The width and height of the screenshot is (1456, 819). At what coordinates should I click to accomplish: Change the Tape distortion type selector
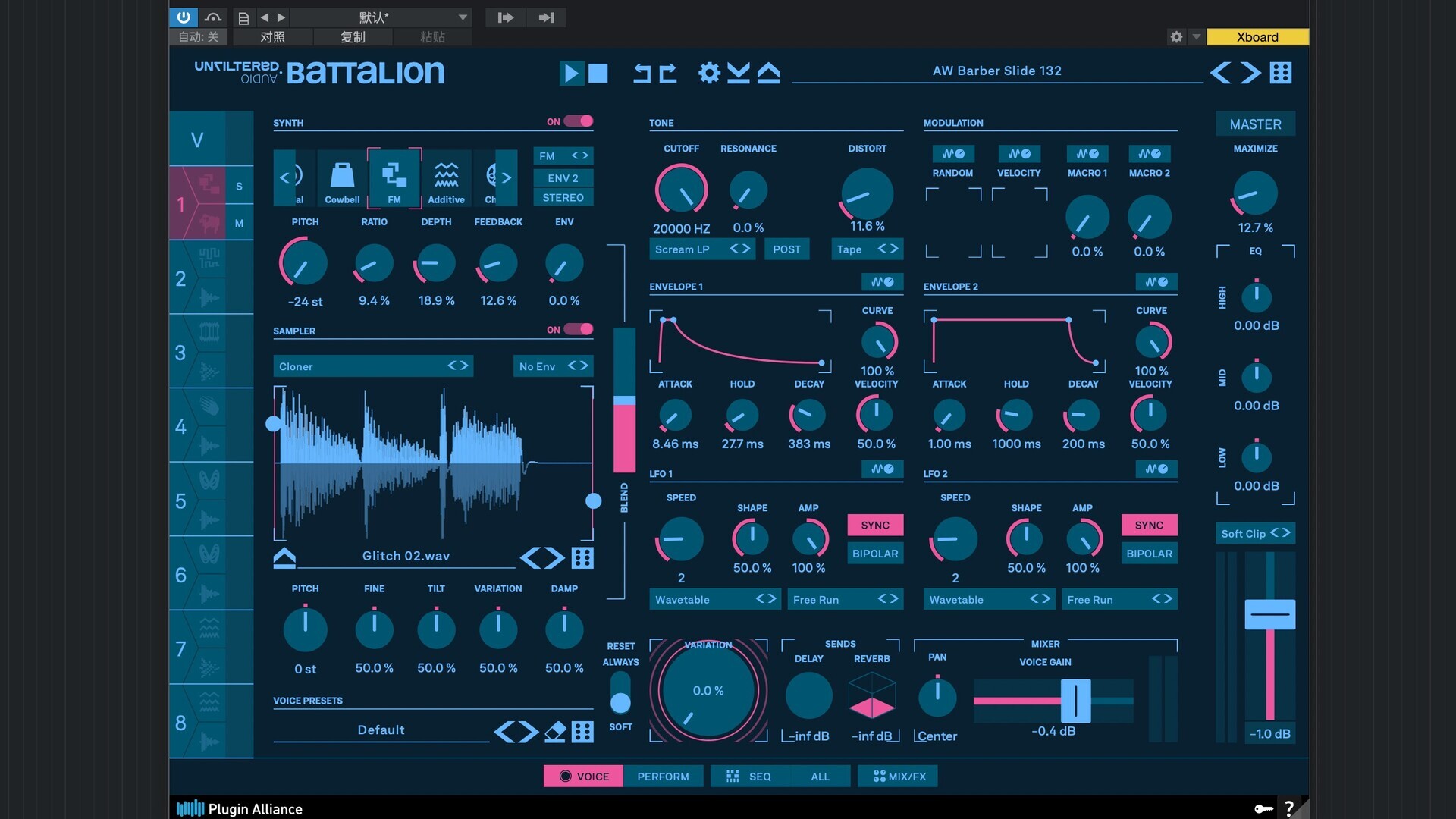867,249
